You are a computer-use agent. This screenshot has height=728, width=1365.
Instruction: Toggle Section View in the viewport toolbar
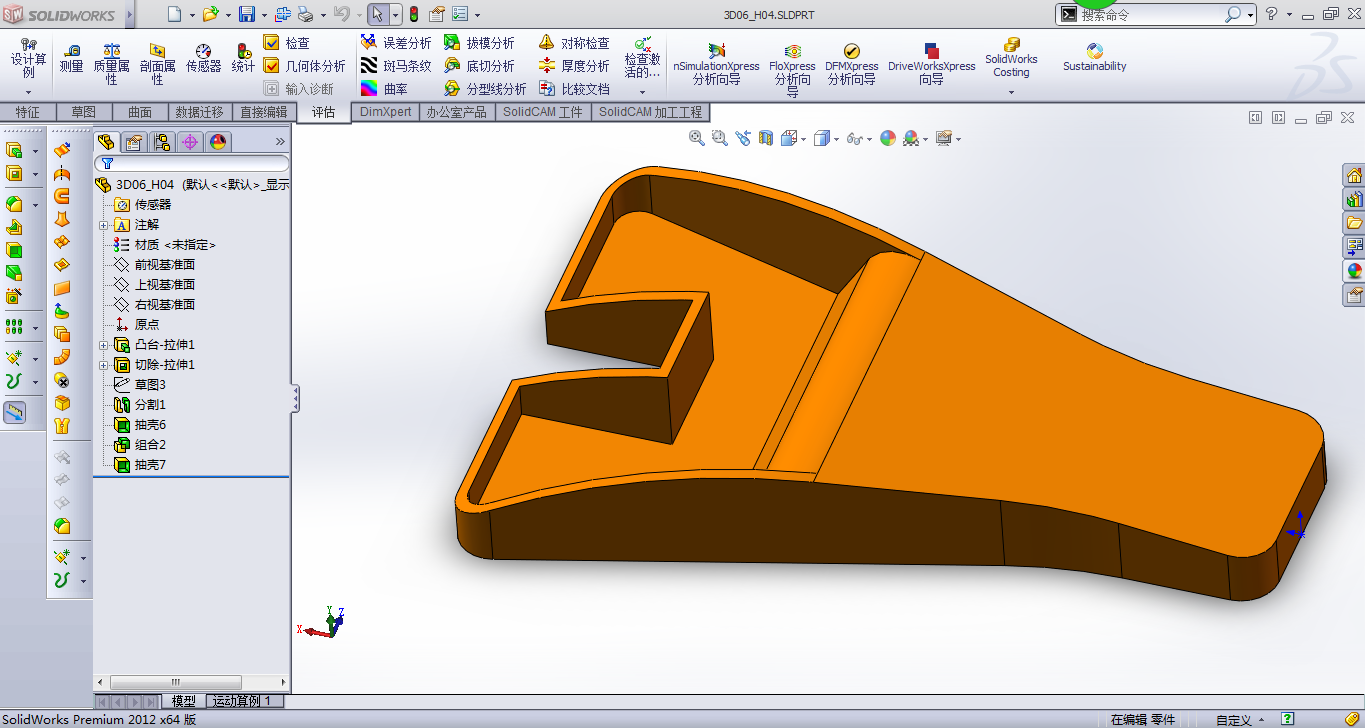coord(766,139)
